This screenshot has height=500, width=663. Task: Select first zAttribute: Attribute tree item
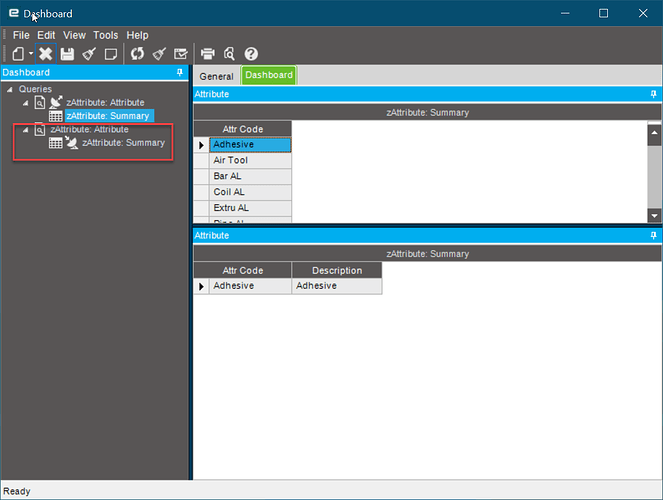(x=105, y=102)
